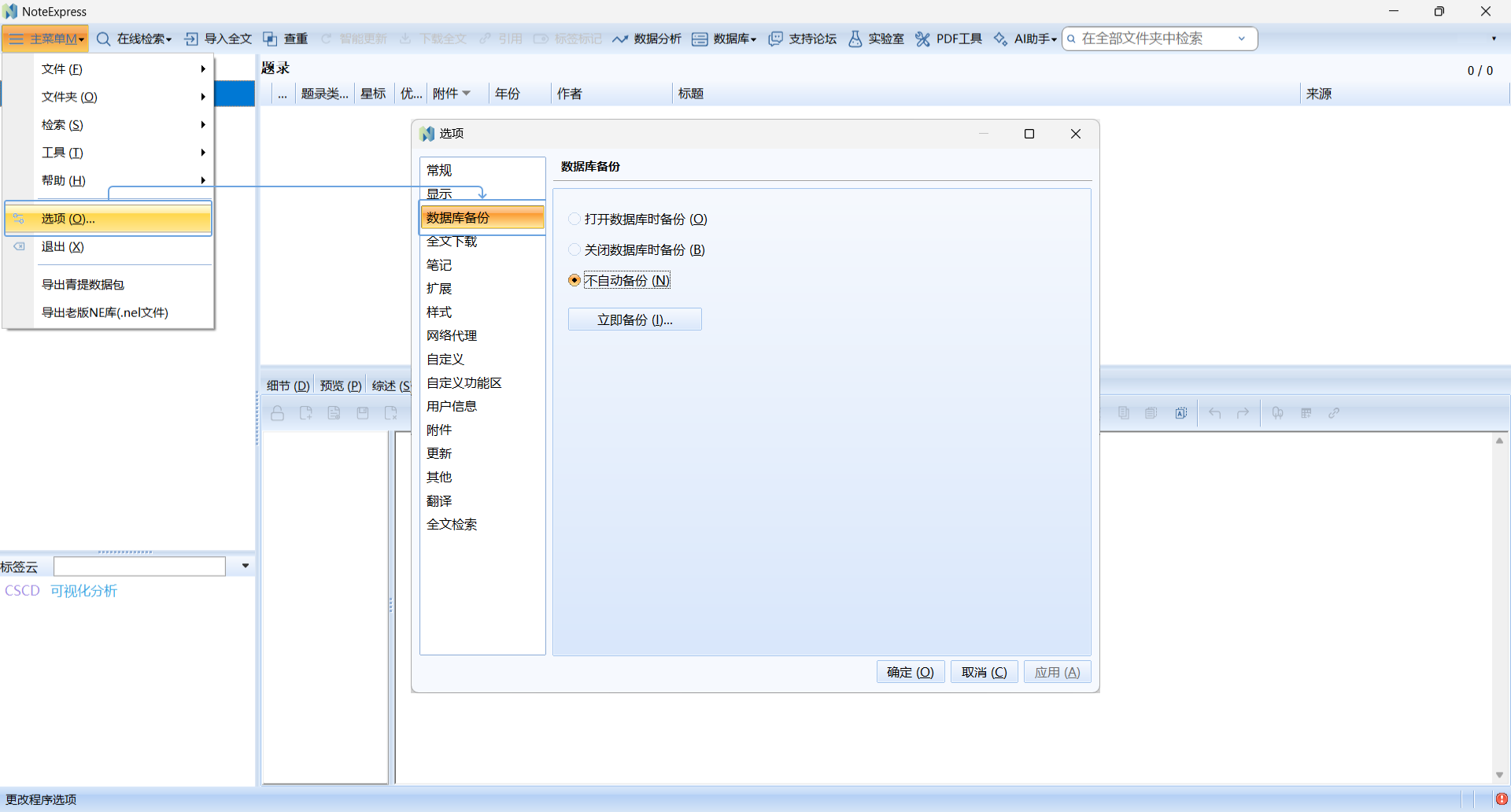1511x812 pixels.
Task: Click the undo arrow in the detail toolbar
Action: pyautogui.click(x=1215, y=413)
